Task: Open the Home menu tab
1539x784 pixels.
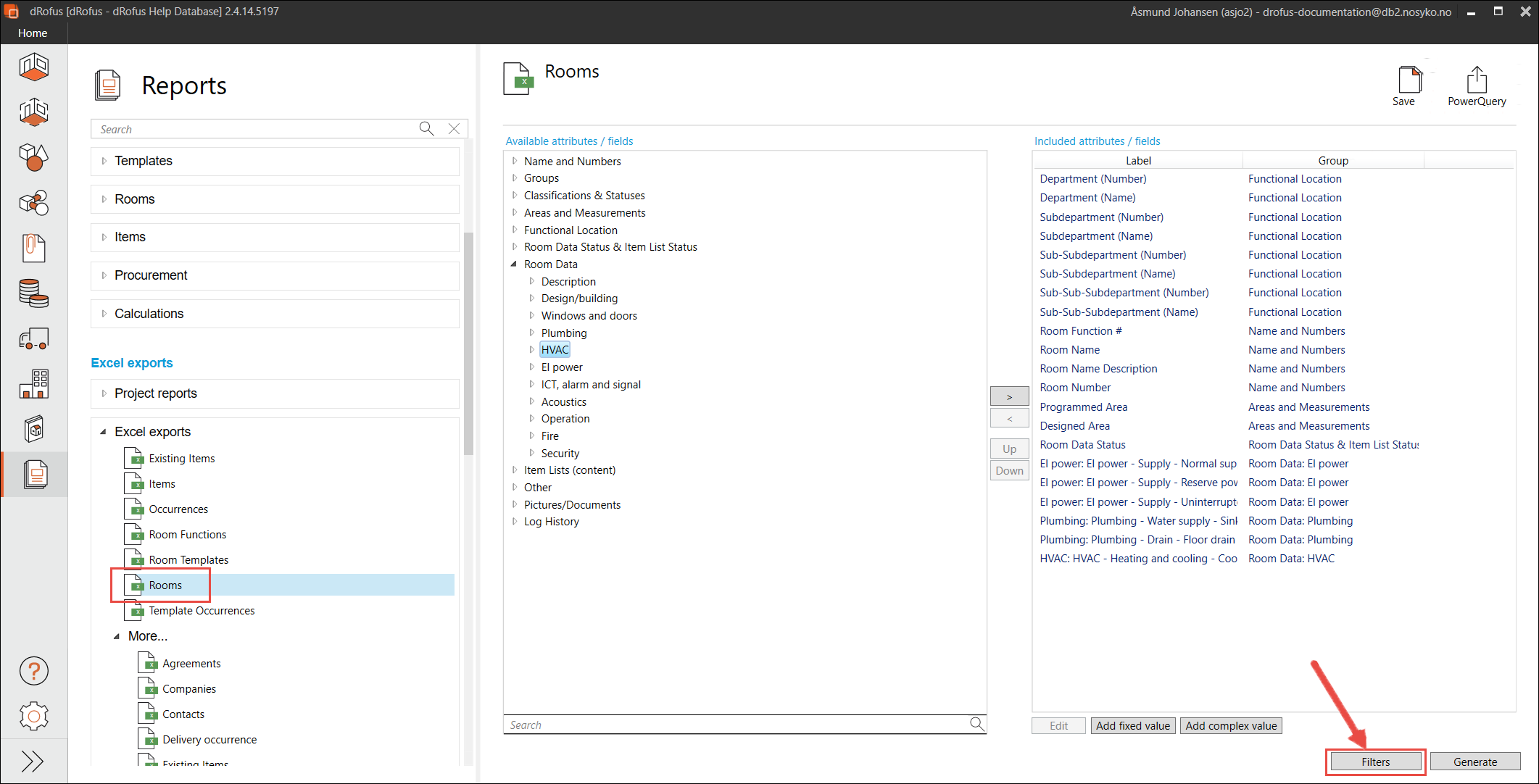Action: coord(33,33)
